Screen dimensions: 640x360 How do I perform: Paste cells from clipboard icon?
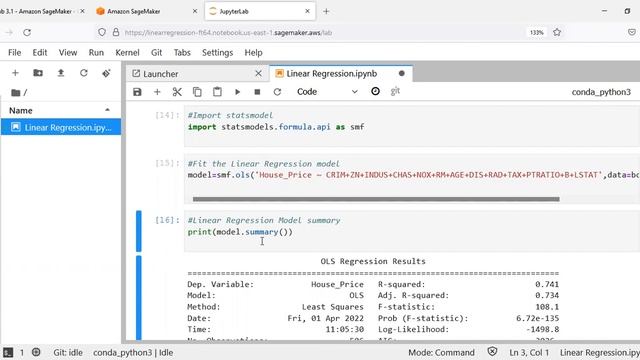[x=217, y=92]
